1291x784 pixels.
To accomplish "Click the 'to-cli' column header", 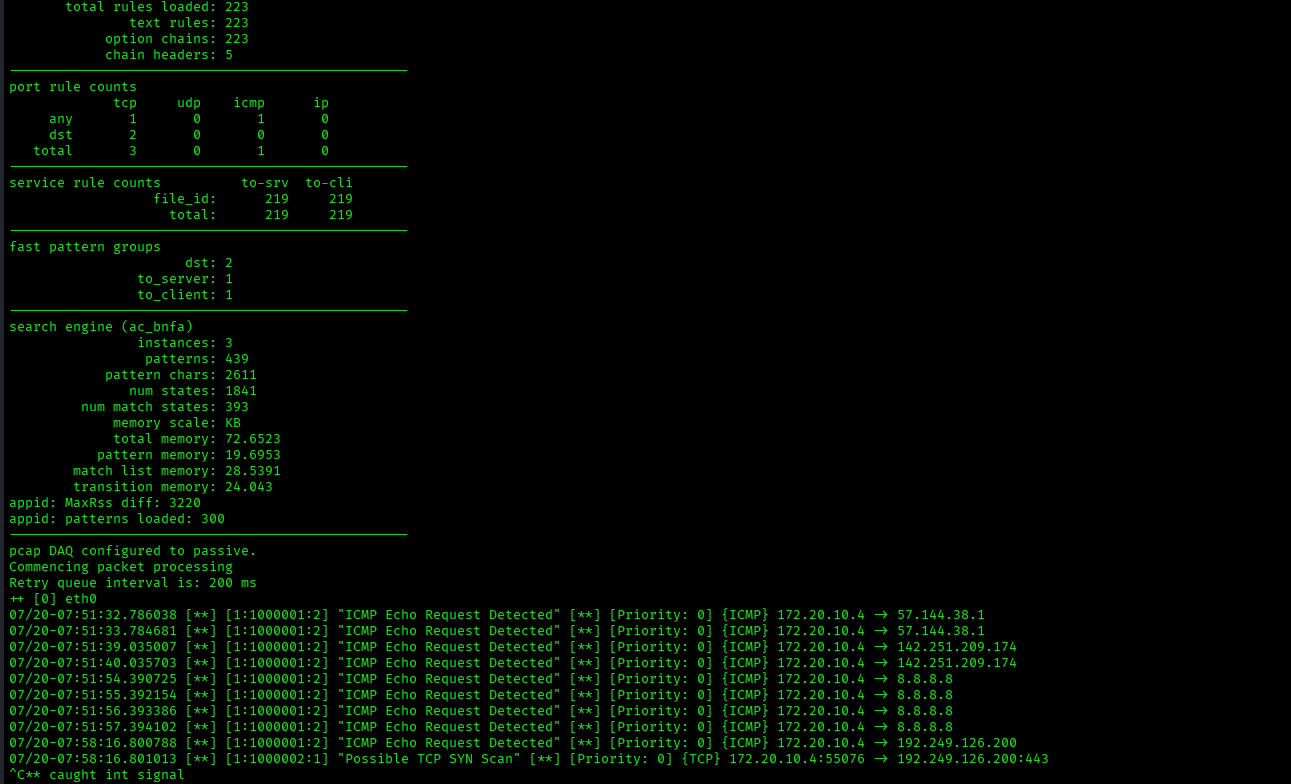I will pyautogui.click(x=329, y=183).
